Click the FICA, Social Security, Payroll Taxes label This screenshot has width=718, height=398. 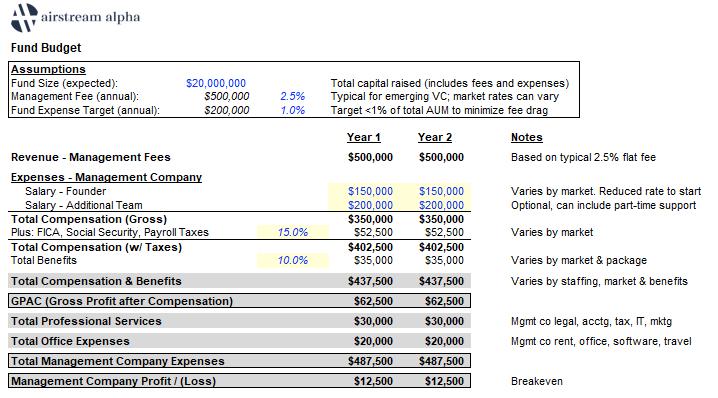110,233
